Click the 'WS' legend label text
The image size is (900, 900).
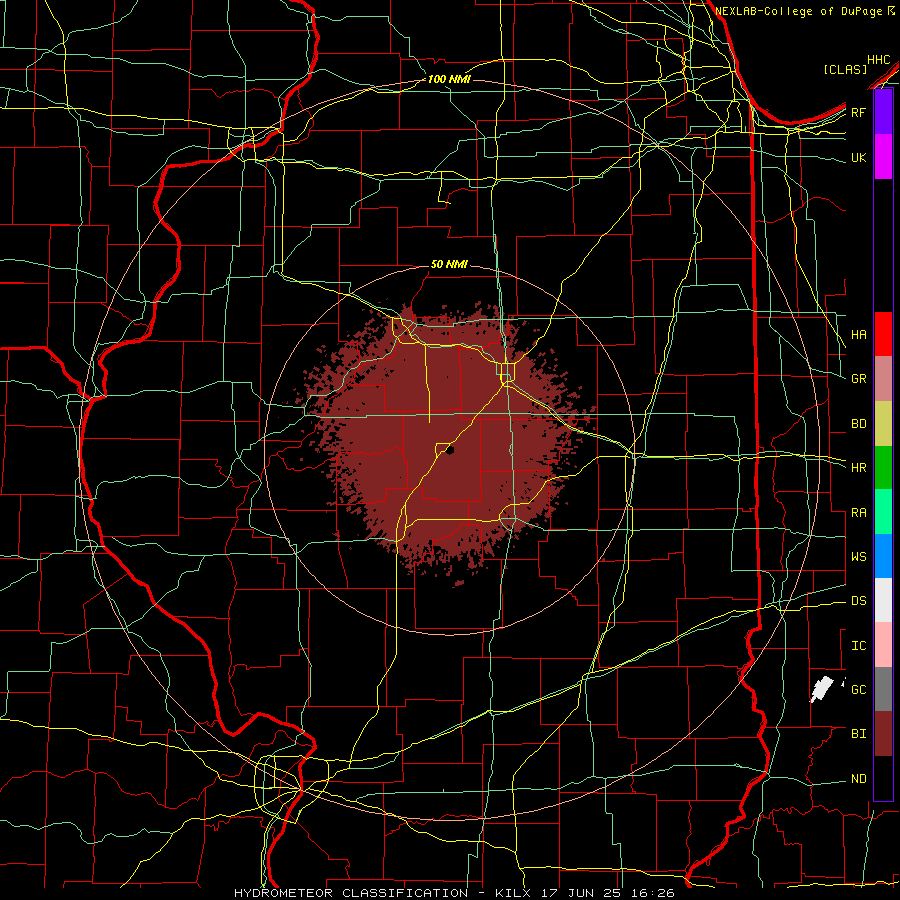859,556
